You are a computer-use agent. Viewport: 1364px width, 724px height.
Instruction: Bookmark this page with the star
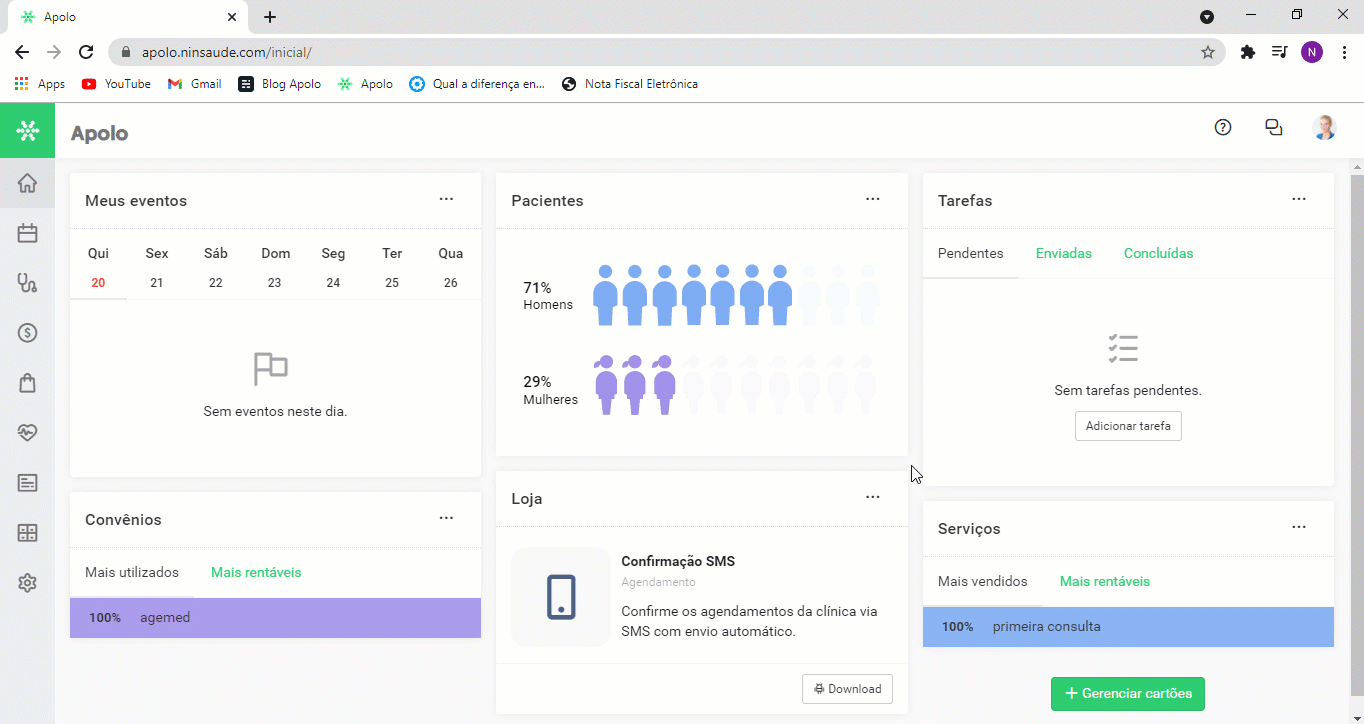coord(1207,52)
